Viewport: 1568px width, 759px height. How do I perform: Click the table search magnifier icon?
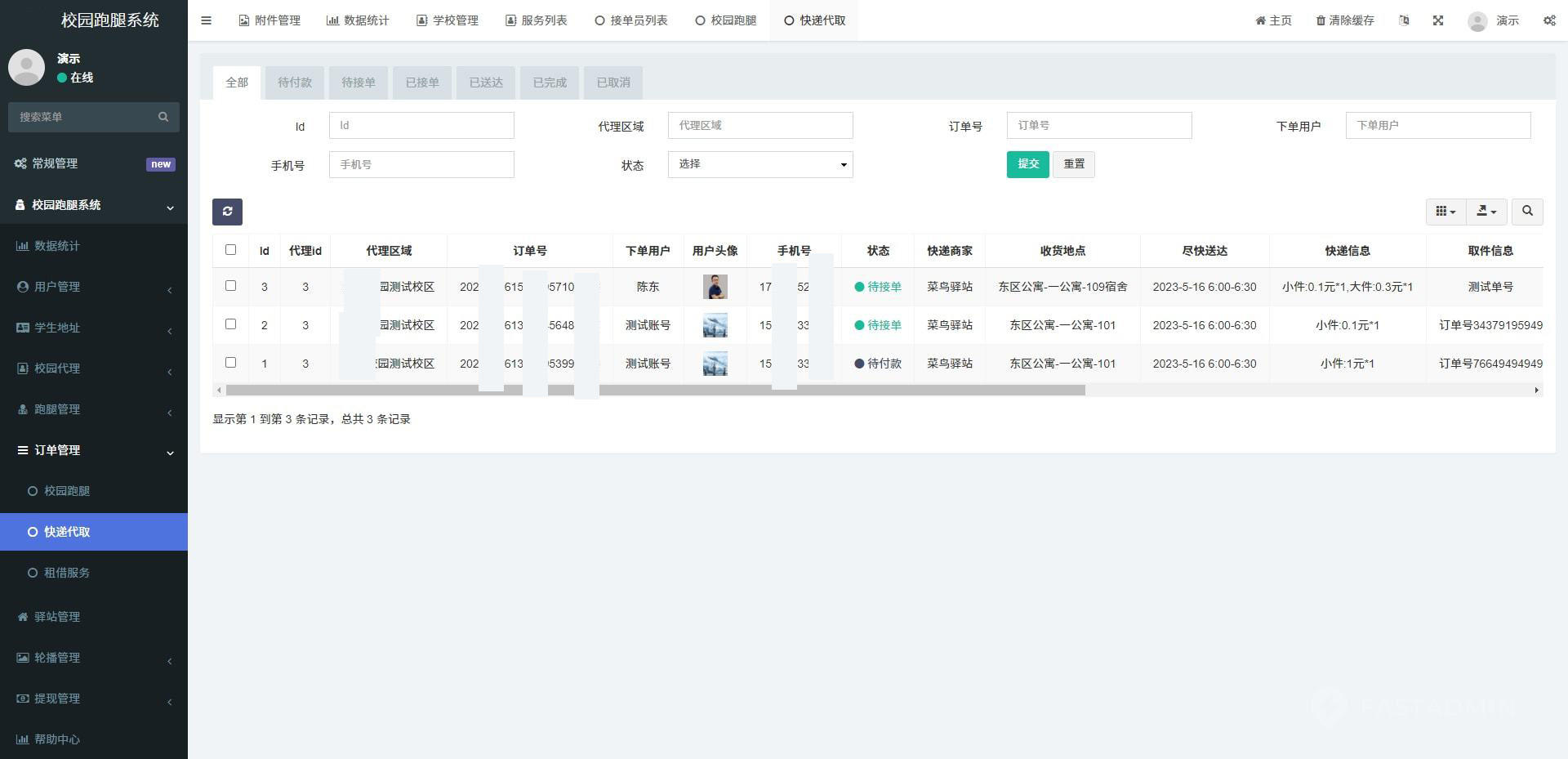pyautogui.click(x=1526, y=211)
